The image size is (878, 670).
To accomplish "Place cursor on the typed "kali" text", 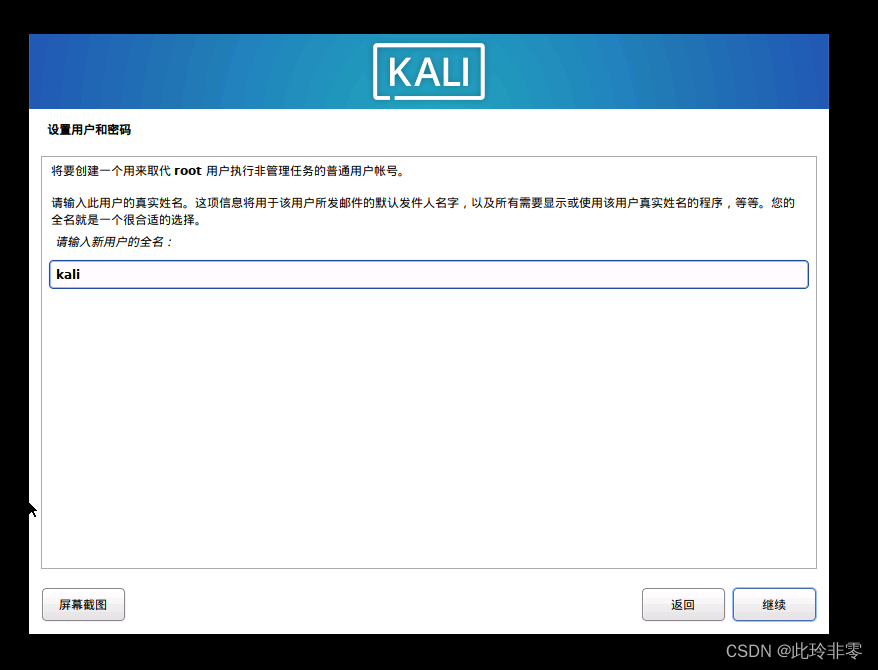I will 68,274.
